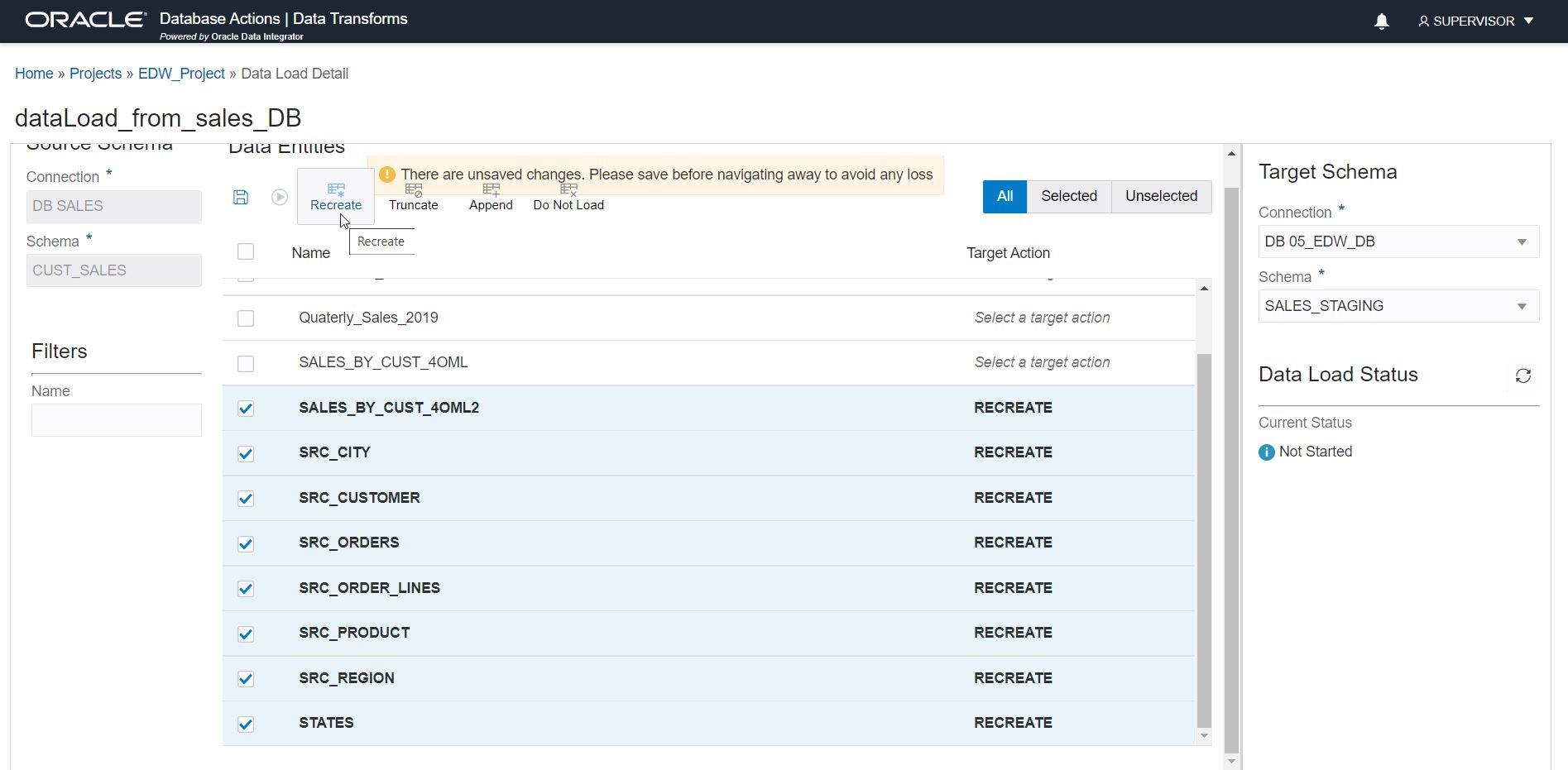Toggle the select-all checkbox beside Name
This screenshot has height=770, width=1568.
tap(246, 251)
